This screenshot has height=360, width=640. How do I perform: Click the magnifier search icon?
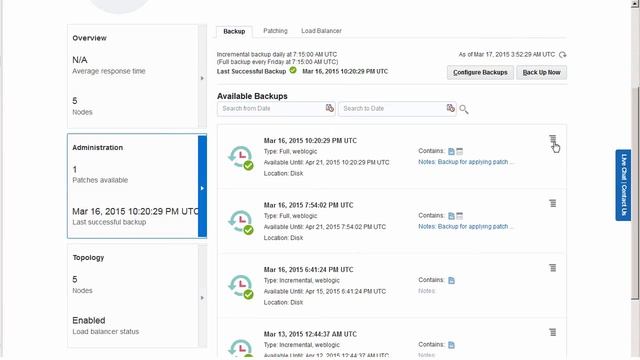tap(464, 109)
